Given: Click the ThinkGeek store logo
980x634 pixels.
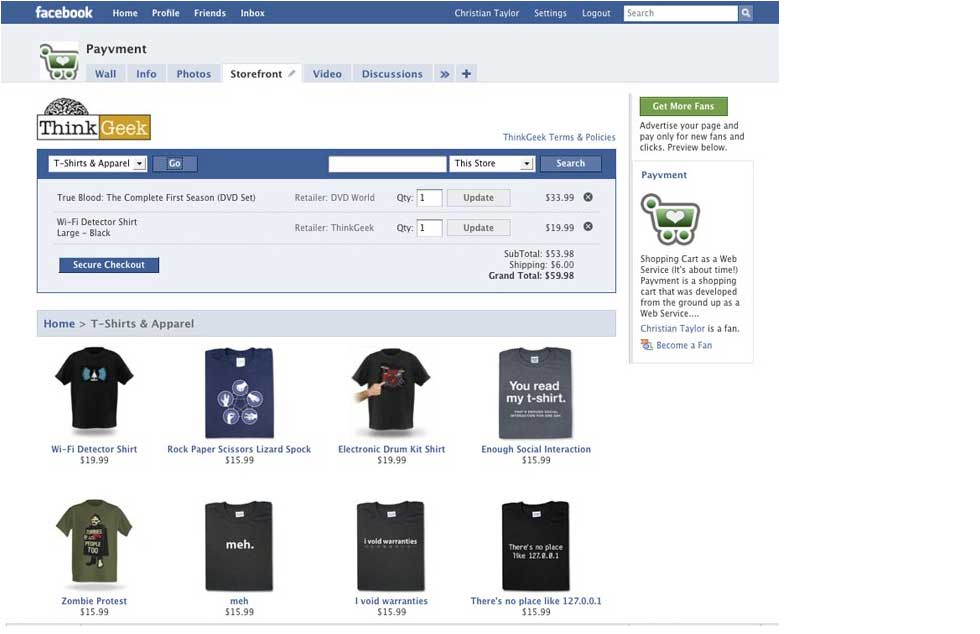Looking at the screenshot, I should 94,119.
